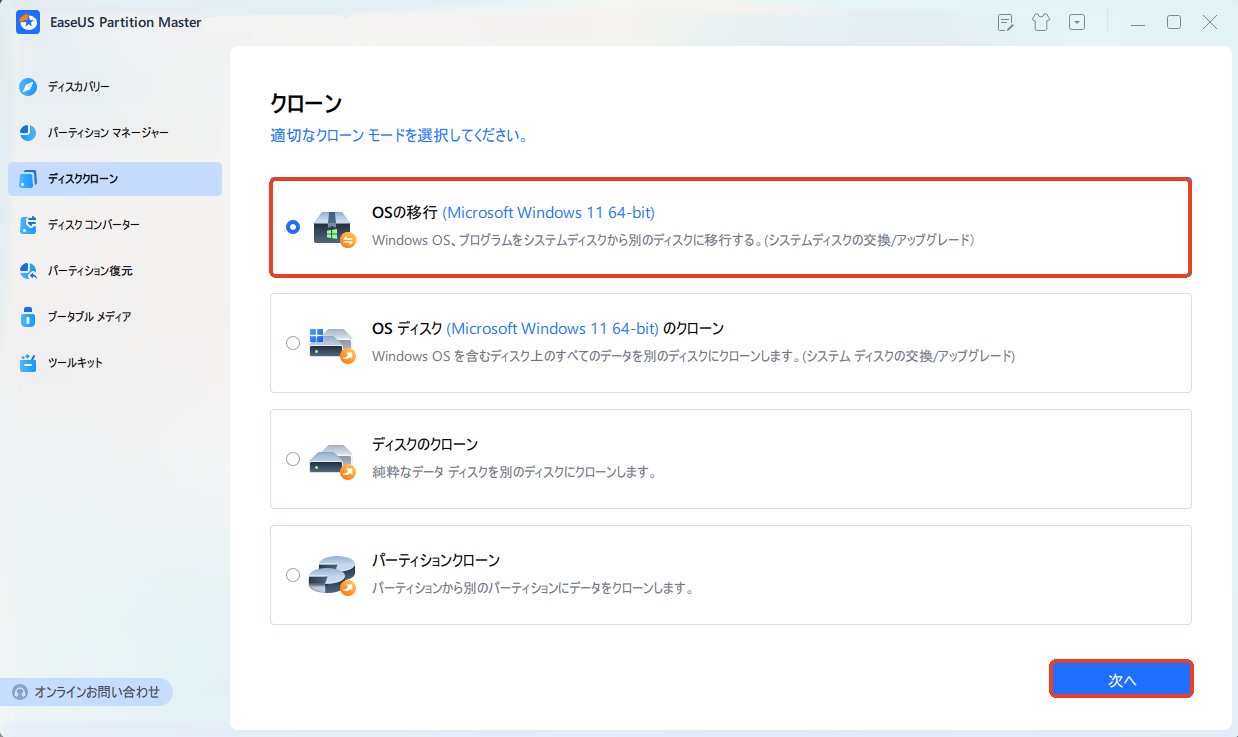Screen dimensions: 1238x737
Task: Open the title bar dropdown arrow menu
Action: (1076, 22)
